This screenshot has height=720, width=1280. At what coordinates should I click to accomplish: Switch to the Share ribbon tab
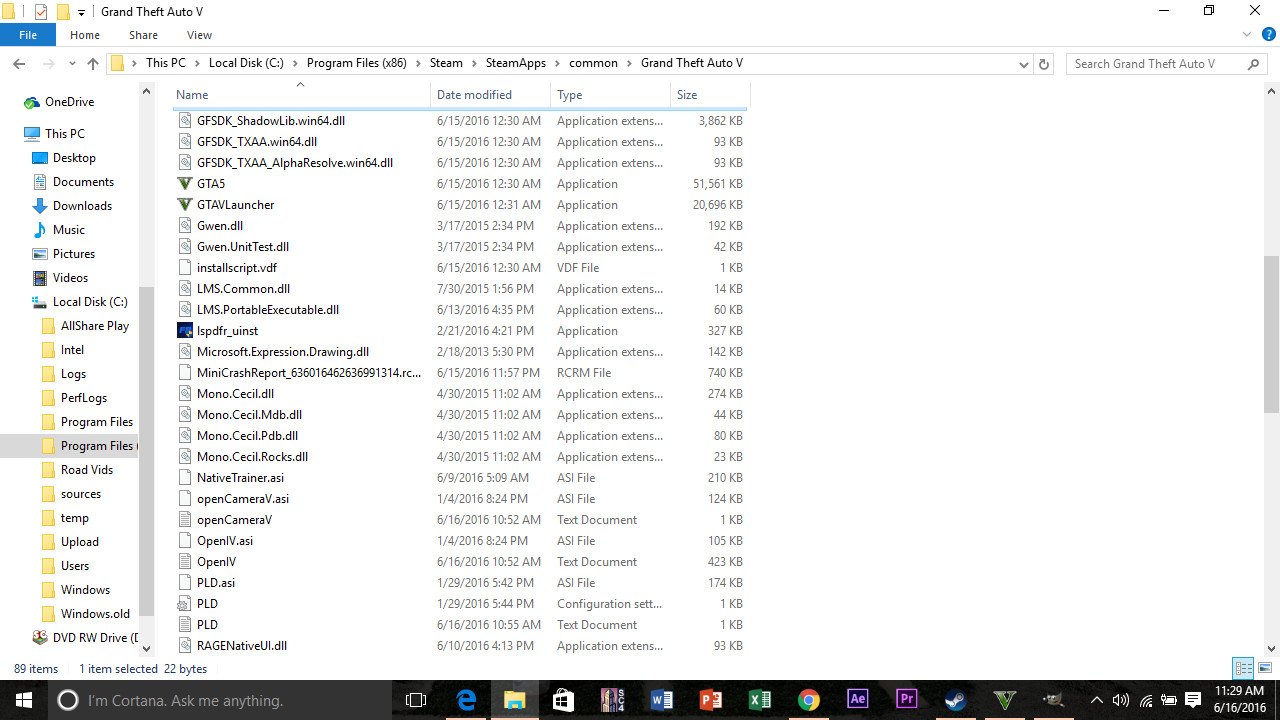point(143,35)
